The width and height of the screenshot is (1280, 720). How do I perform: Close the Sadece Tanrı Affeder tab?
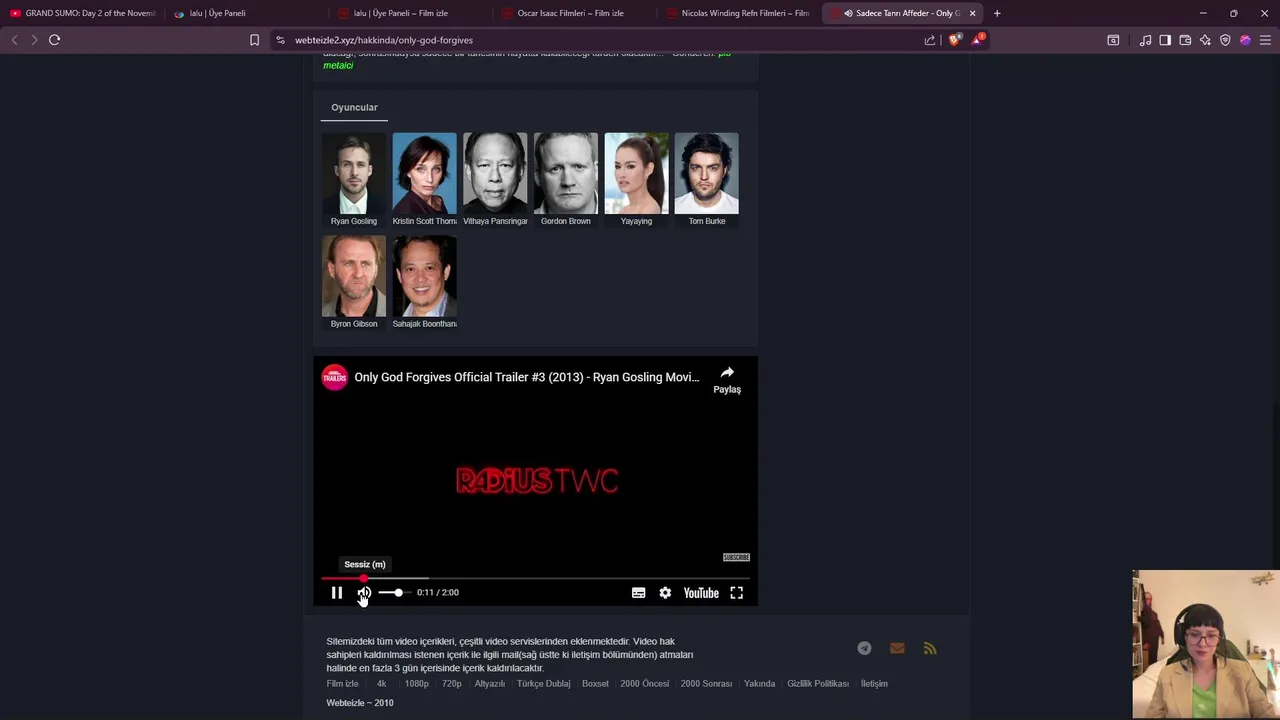click(x=972, y=13)
